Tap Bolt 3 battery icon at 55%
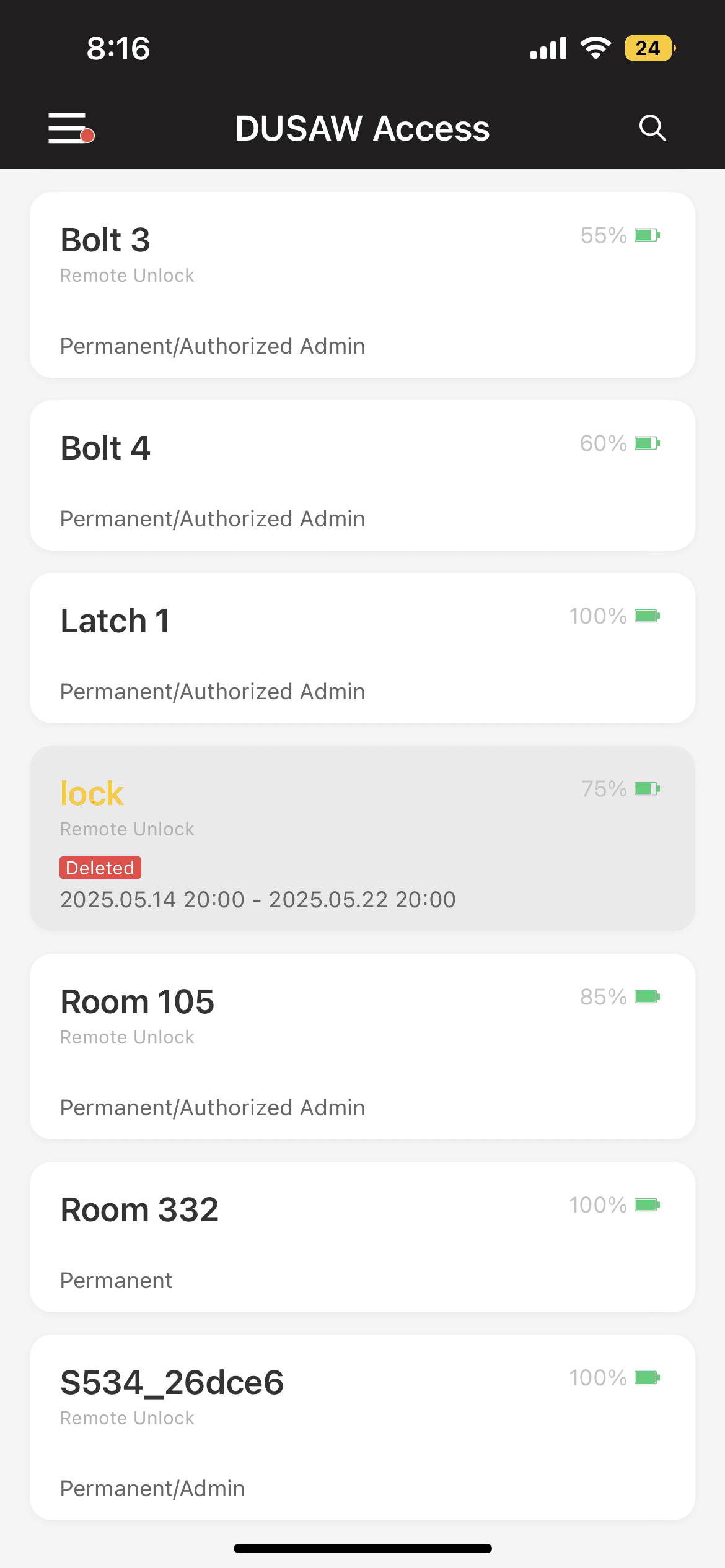725x1568 pixels. [x=647, y=235]
